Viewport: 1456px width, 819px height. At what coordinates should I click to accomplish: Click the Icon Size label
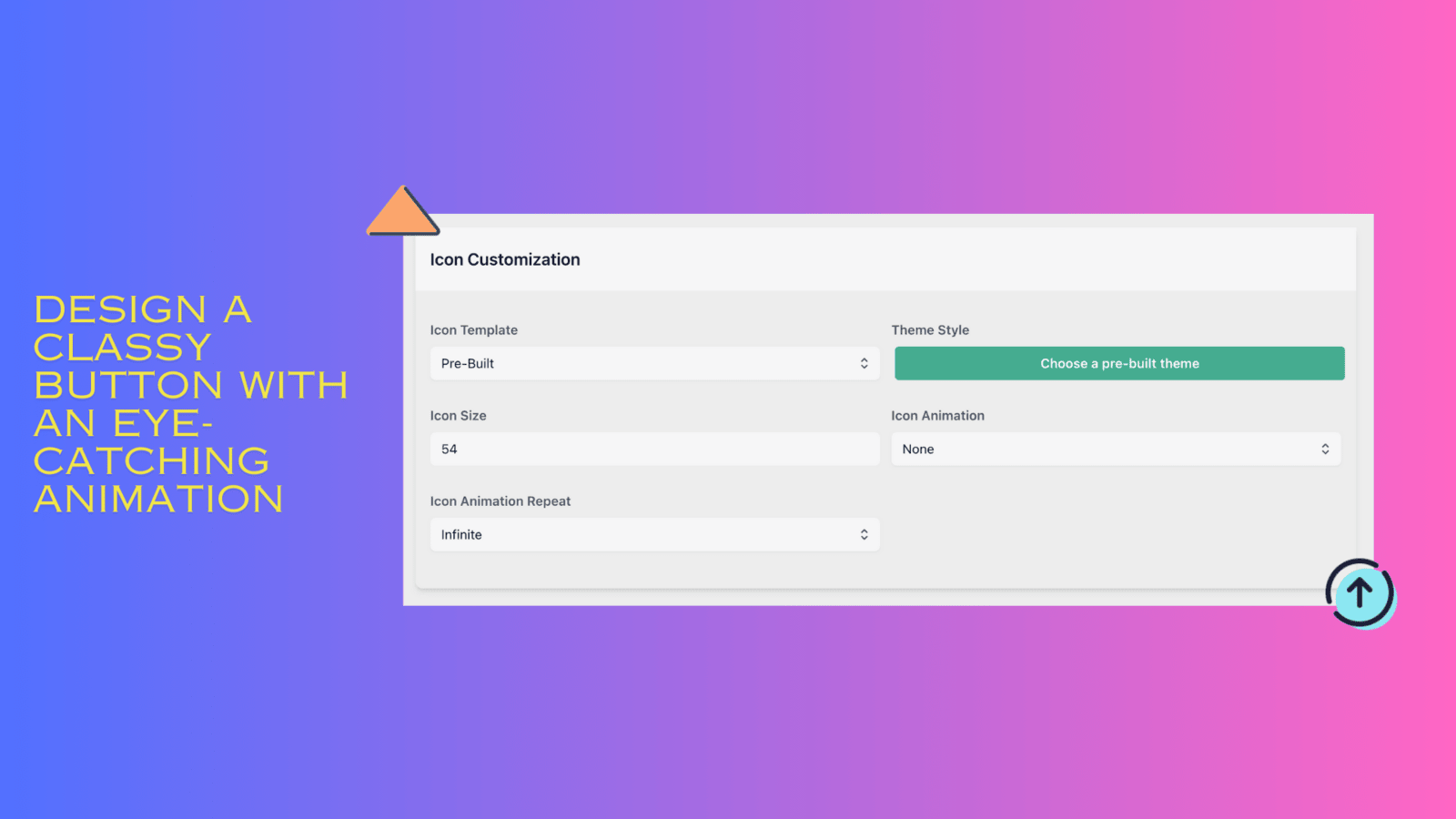(458, 415)
